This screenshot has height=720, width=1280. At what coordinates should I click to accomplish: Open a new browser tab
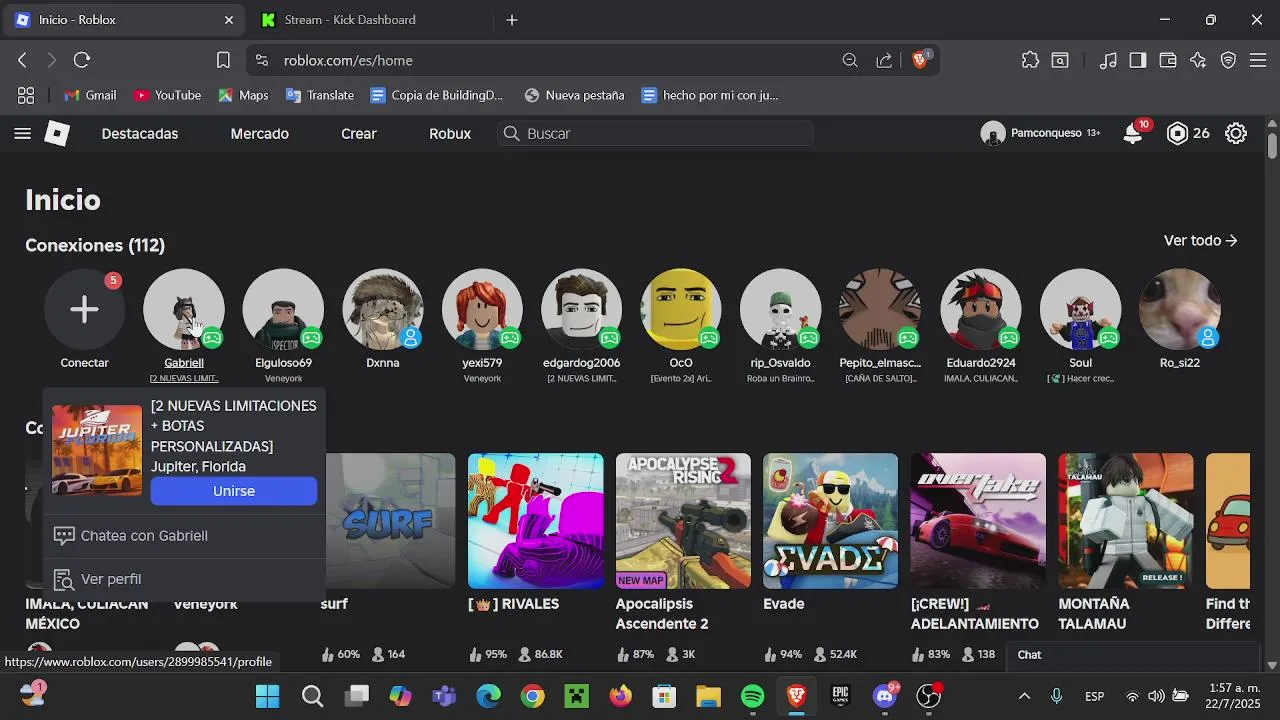pos(512,20)
